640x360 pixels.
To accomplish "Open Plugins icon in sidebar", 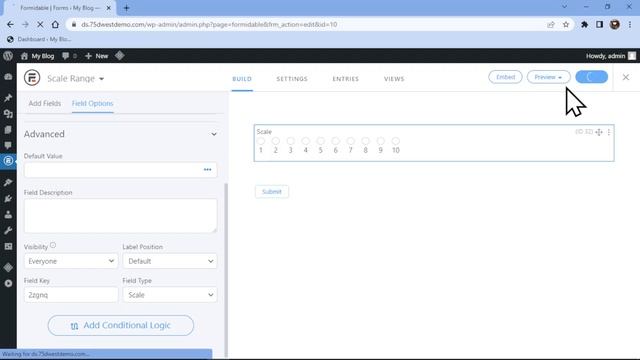I will [x=8, y=198].
